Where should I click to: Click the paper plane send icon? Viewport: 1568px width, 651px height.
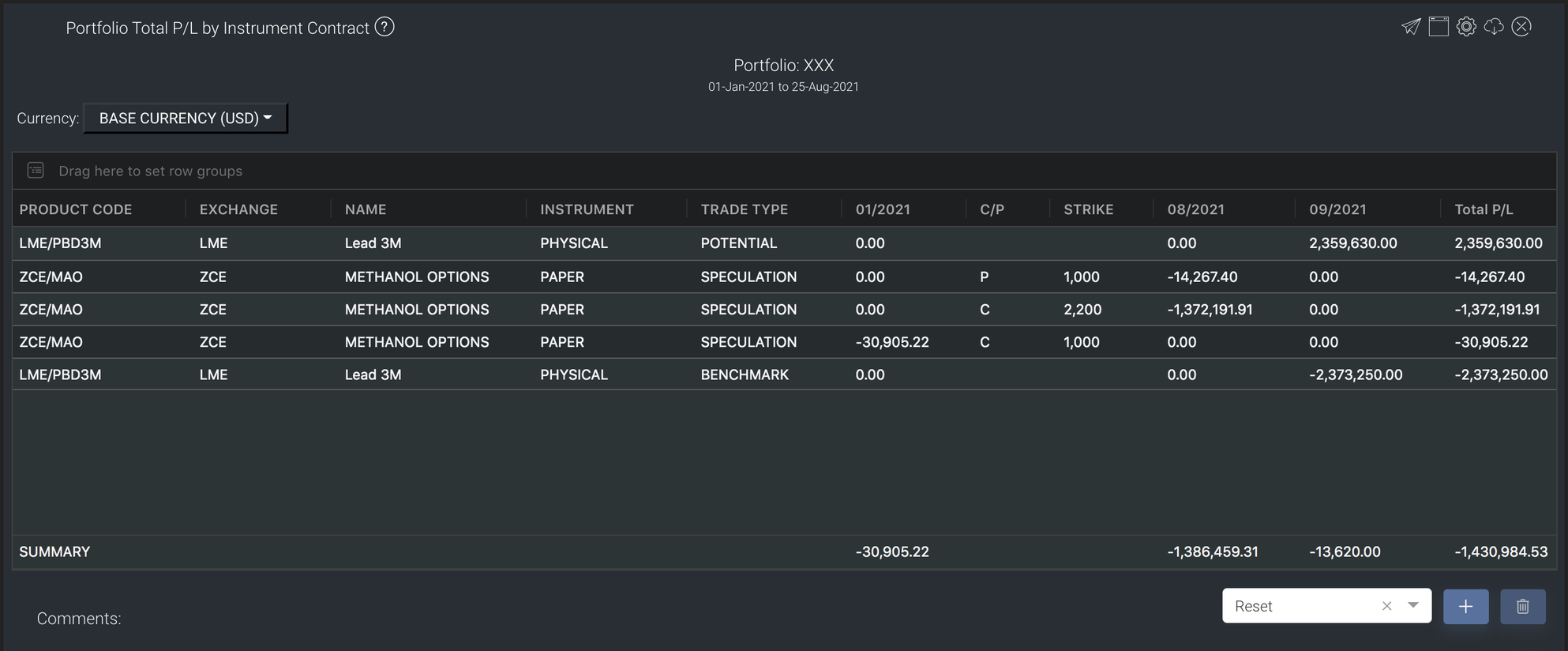click(1411, 27)
